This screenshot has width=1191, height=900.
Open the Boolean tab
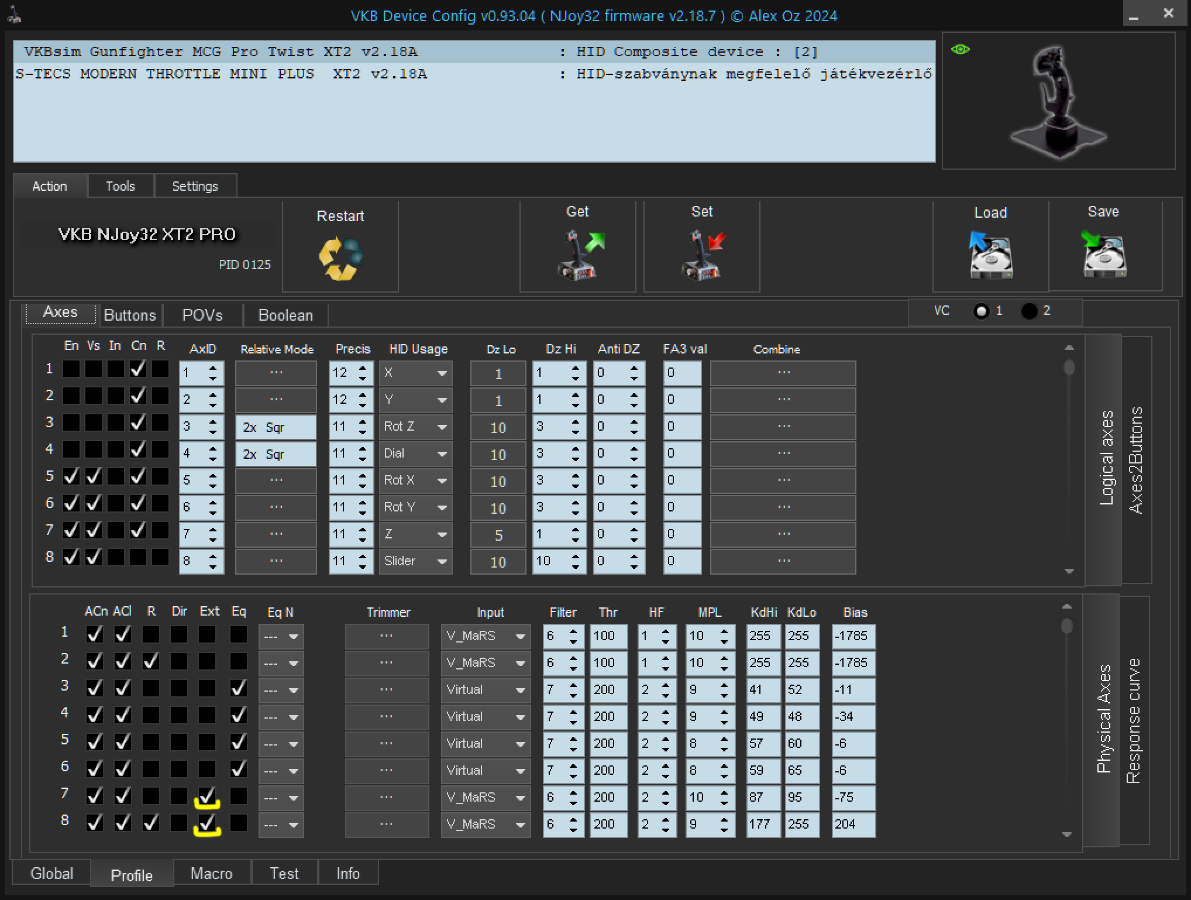pos(286,315)
